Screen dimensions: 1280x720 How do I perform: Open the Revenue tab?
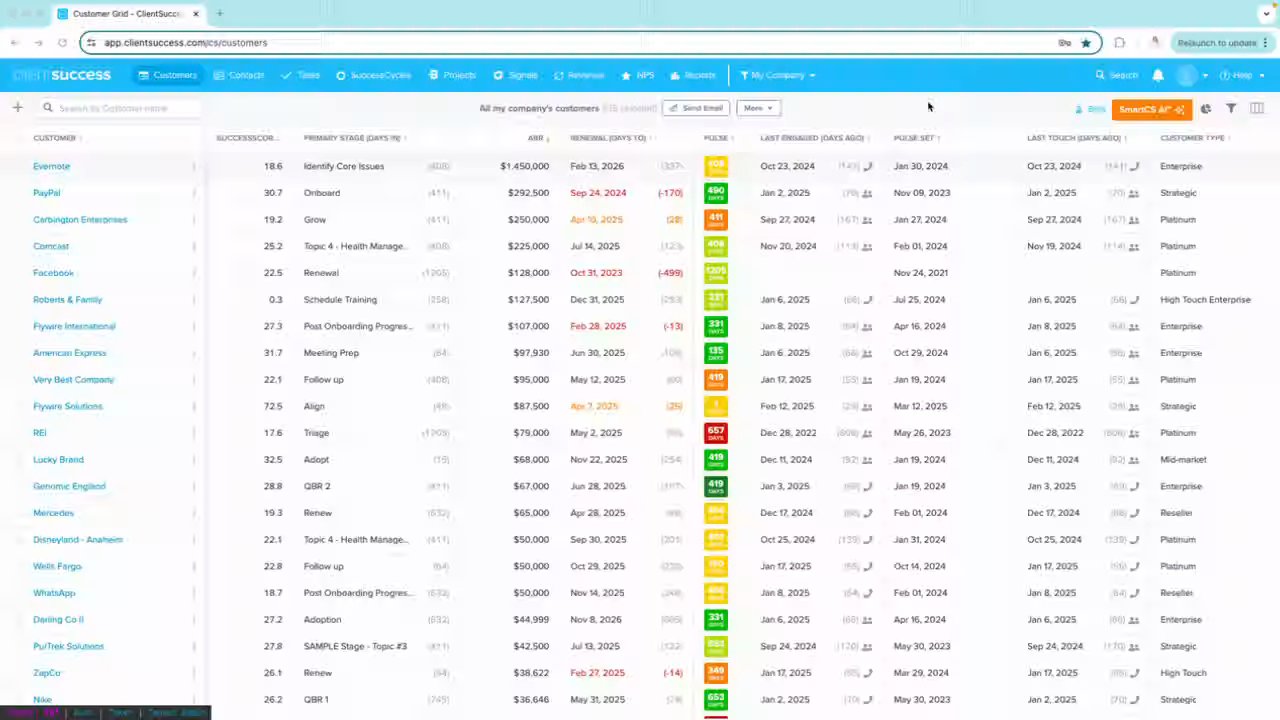tap(579, 75)
